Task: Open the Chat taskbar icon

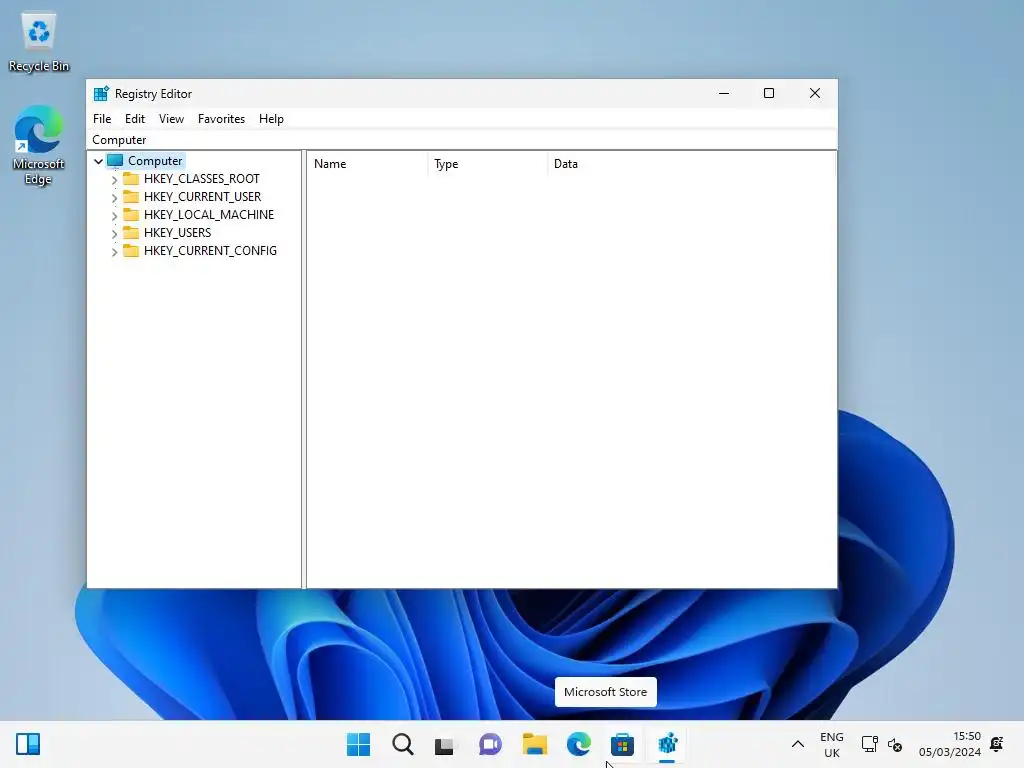Action: tap(490, 744)
